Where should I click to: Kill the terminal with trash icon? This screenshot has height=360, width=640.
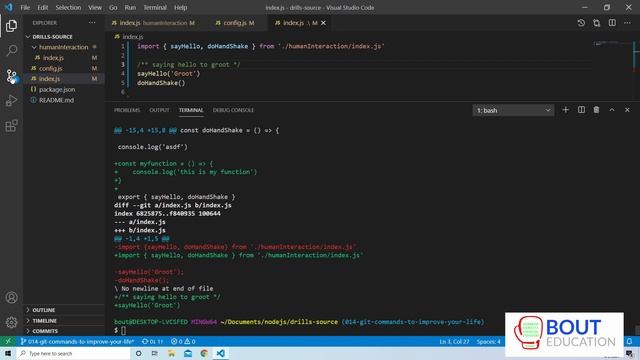[596, 110]
